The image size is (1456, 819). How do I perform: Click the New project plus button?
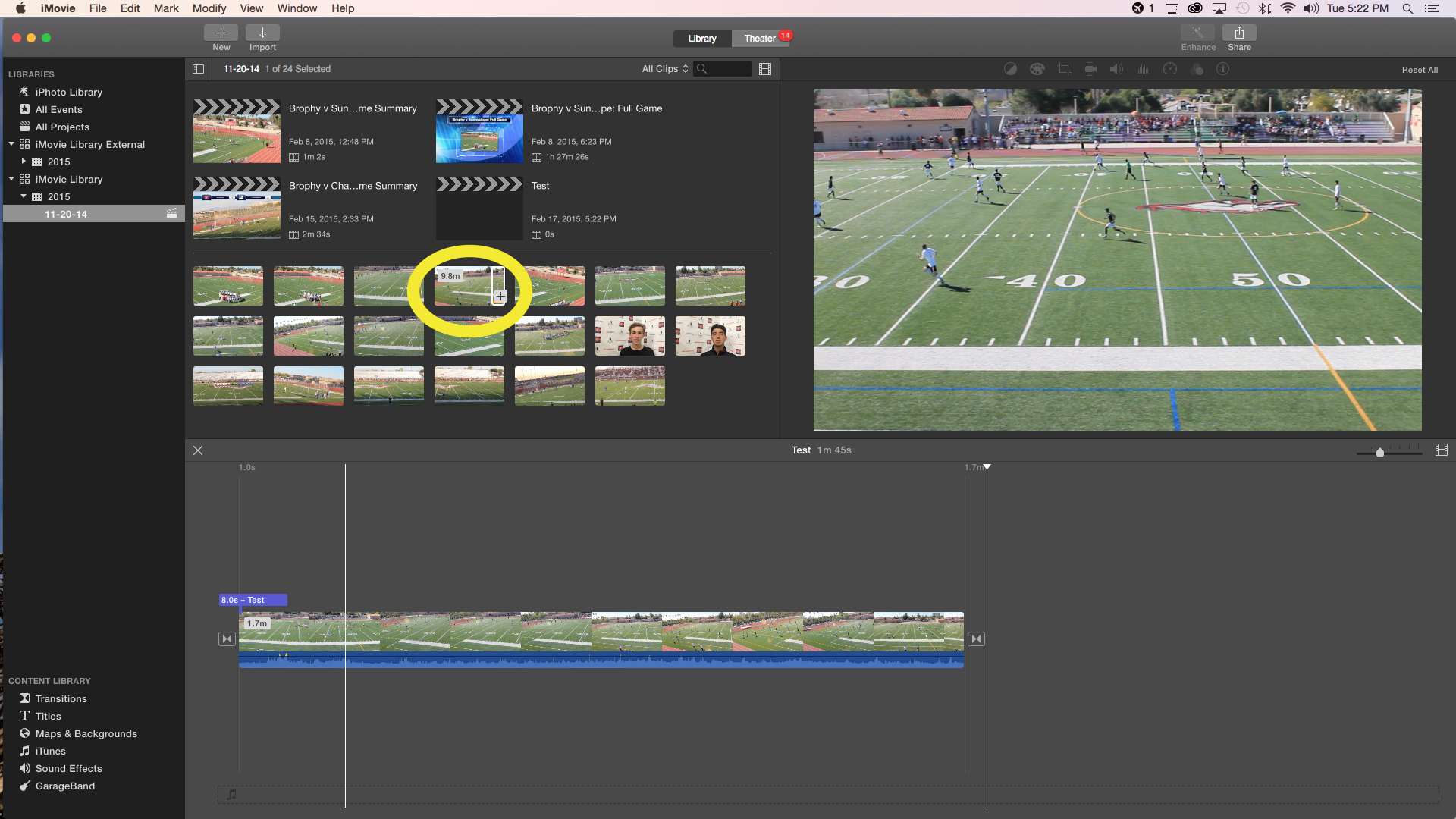(x=221, y=33)
